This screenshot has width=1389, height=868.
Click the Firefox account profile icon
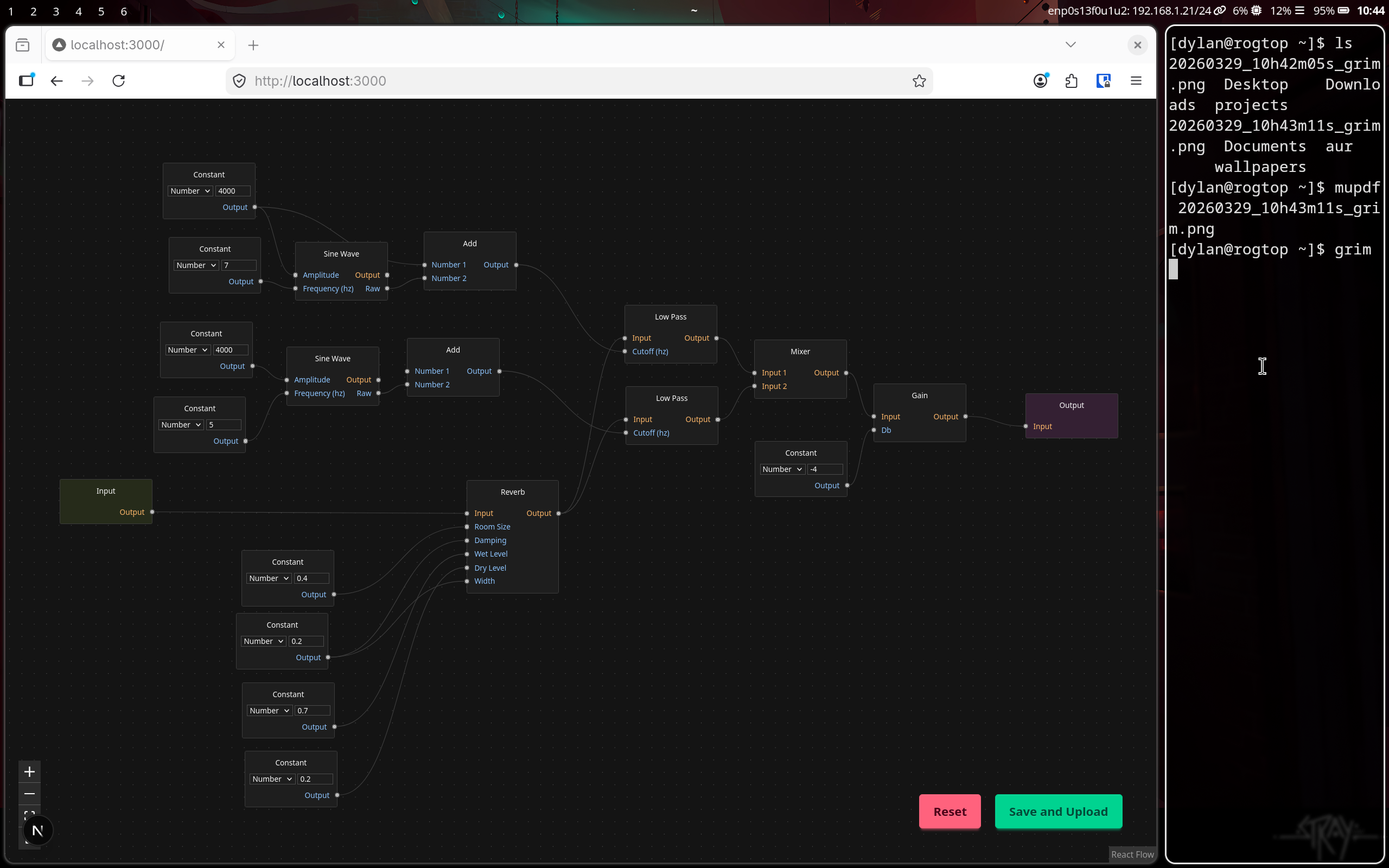point(1040,81)
